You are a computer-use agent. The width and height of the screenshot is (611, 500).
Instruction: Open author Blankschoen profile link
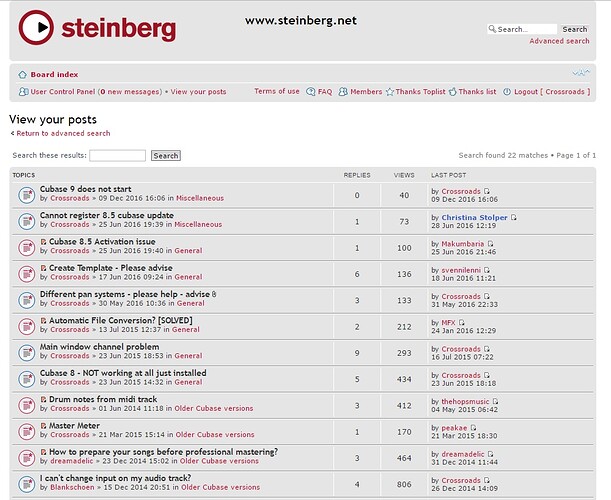coord(72,487)
